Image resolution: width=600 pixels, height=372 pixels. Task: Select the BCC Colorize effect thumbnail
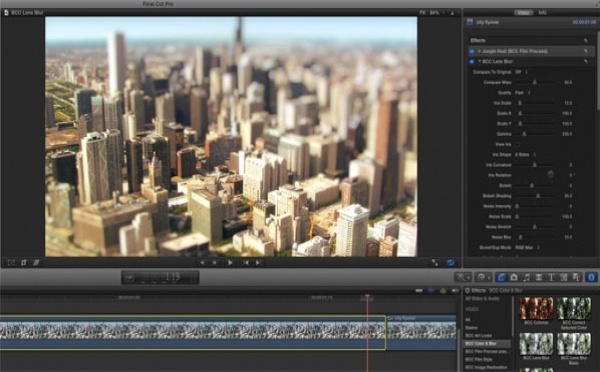pyautogui.click(x=536, y=308)
